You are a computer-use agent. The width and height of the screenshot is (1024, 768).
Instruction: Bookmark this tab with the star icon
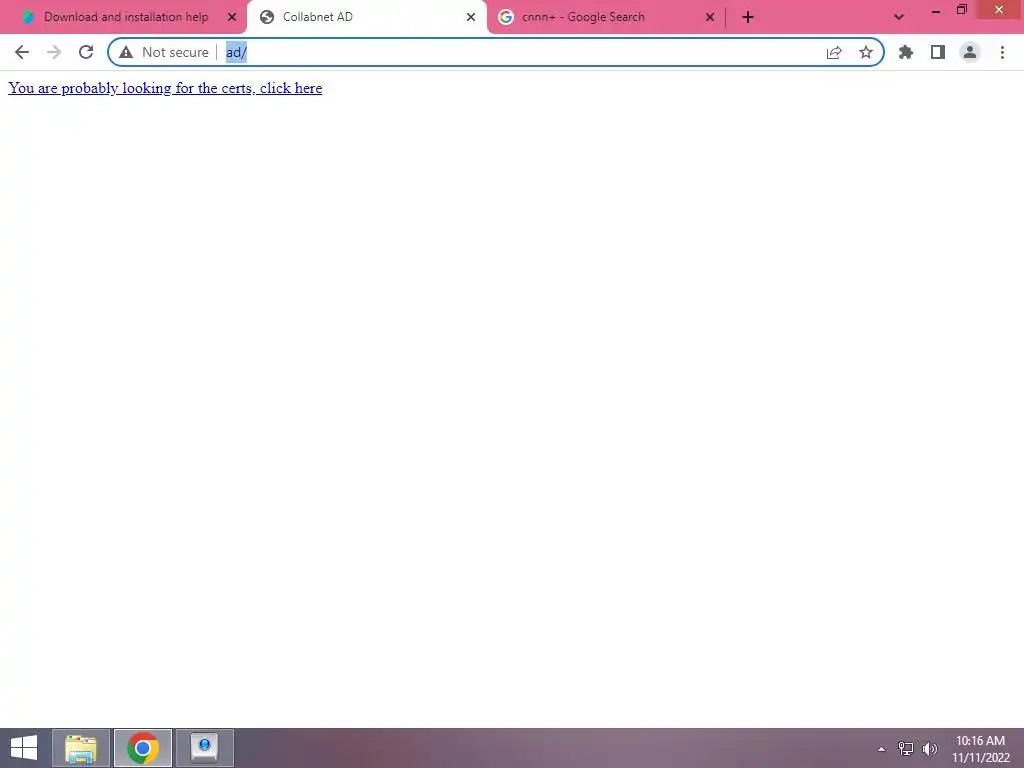(x=866, y=52)
